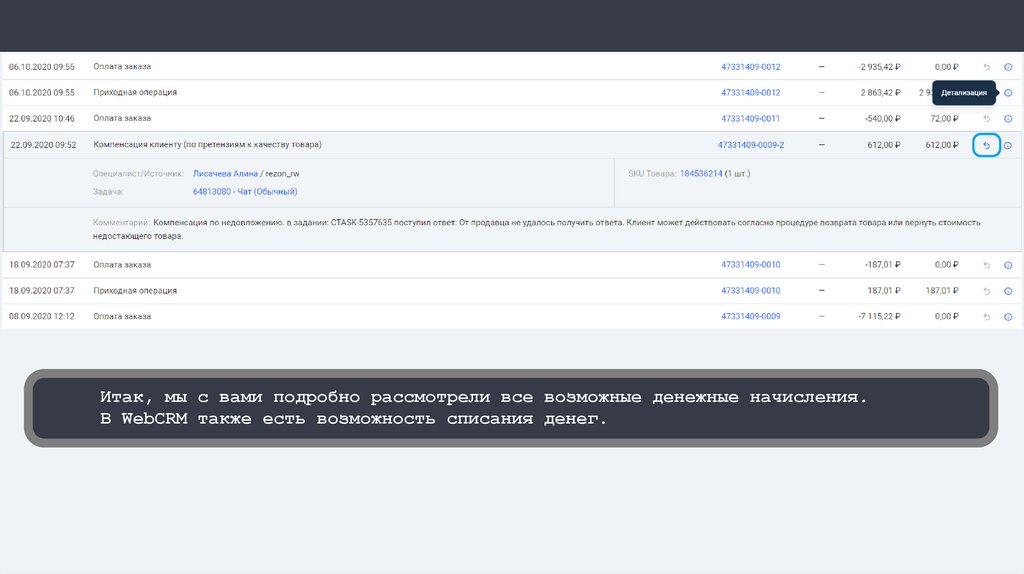Viewport: 1024px width, 574px height.
Task: Click date 06.10.2020 09:55 of Приходная операция row
Action: (42, 93)
